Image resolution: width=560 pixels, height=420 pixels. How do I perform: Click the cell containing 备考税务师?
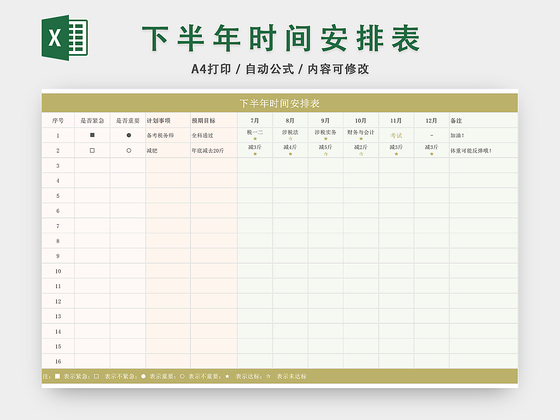(x=168, y=135)
